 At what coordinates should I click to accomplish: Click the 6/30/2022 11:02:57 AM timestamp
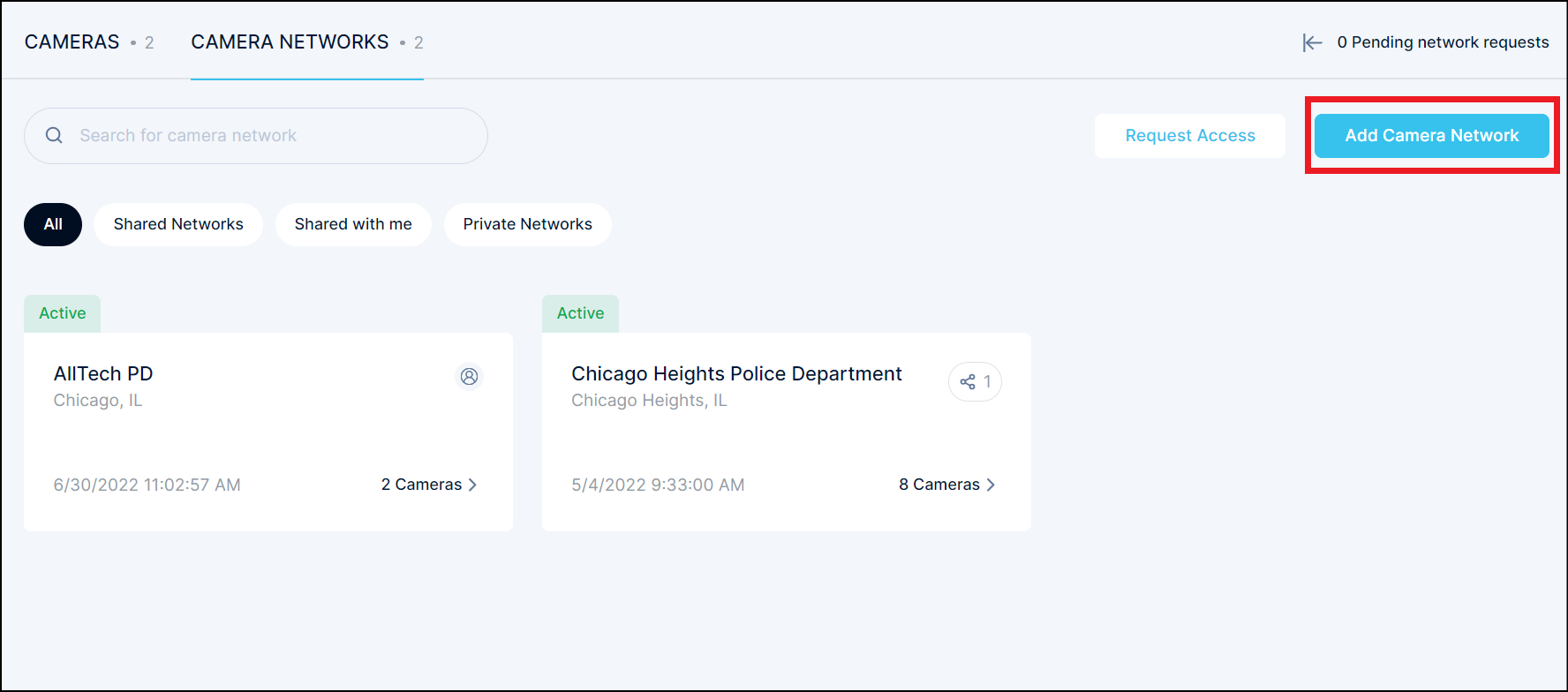(147, 485)
